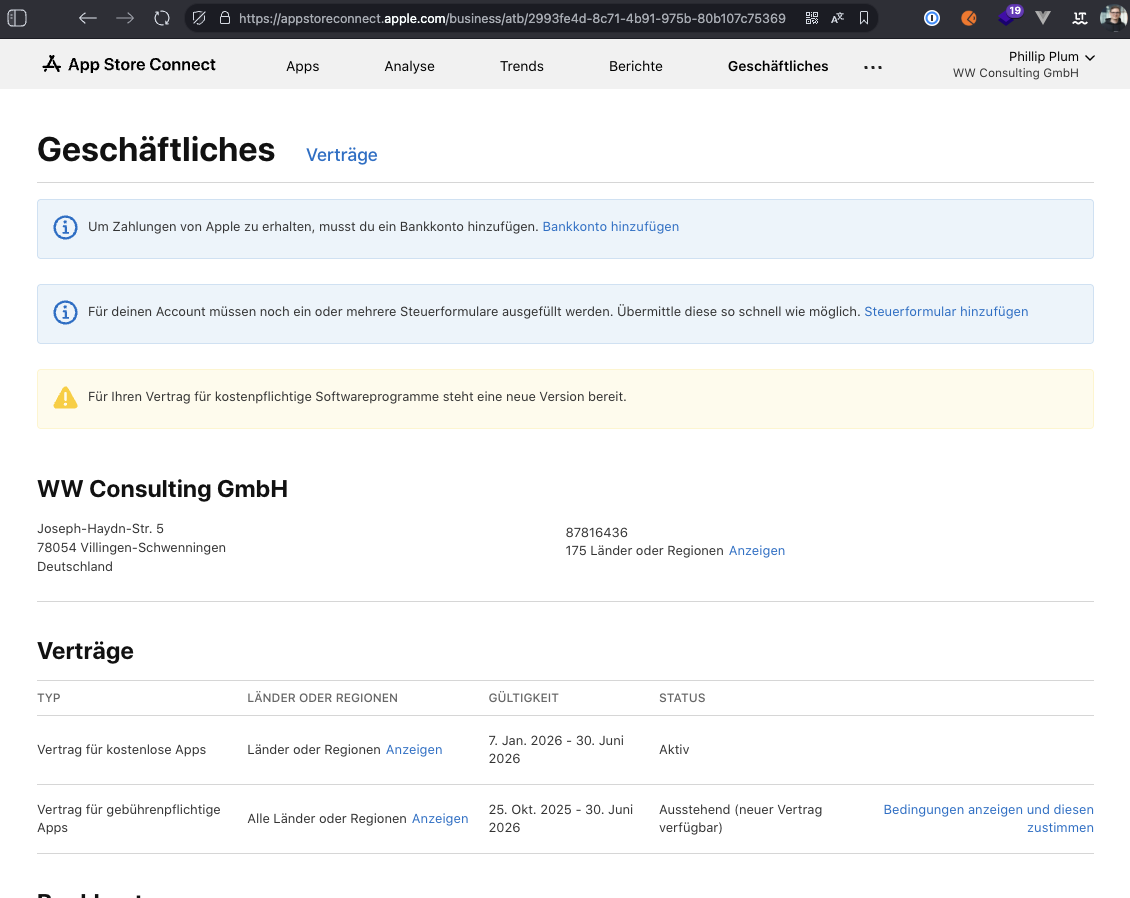Click the purple extension with badge 19
The image size is (1130, 898).
point(1008,18)
